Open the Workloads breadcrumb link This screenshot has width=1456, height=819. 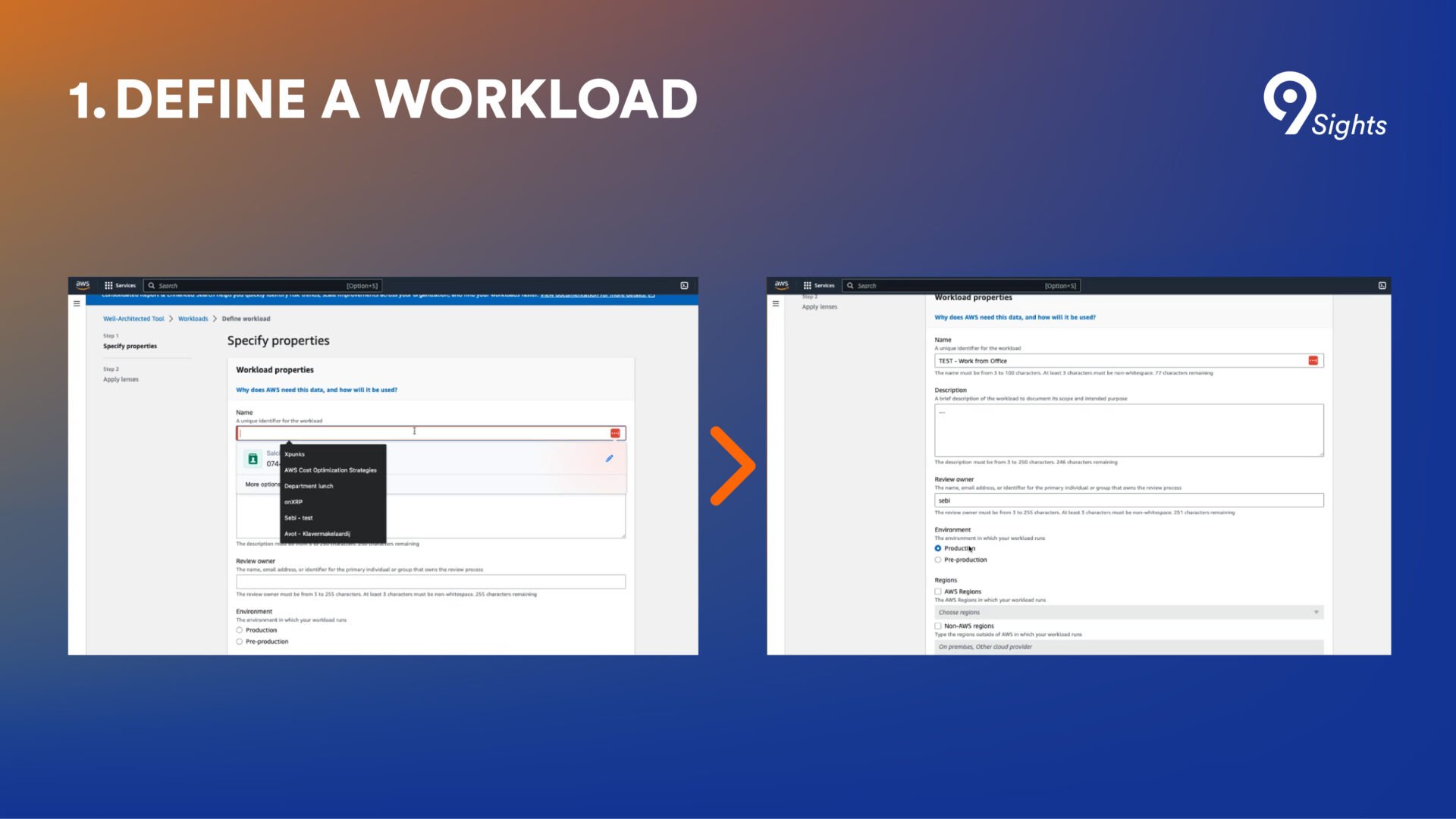[x=193, y=318]
